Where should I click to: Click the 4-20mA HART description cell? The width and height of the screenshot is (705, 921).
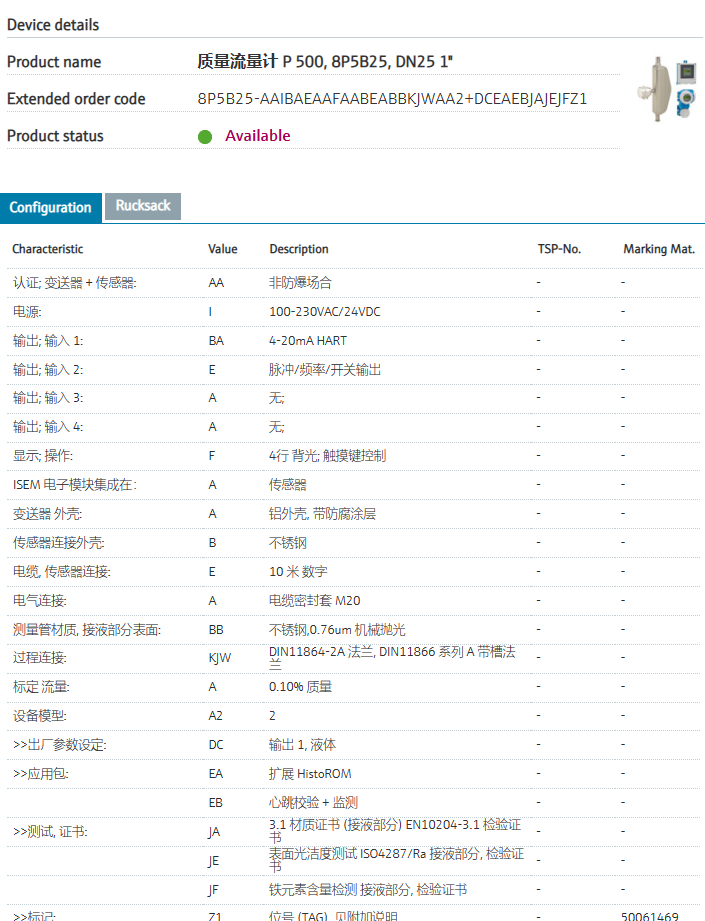308,341
